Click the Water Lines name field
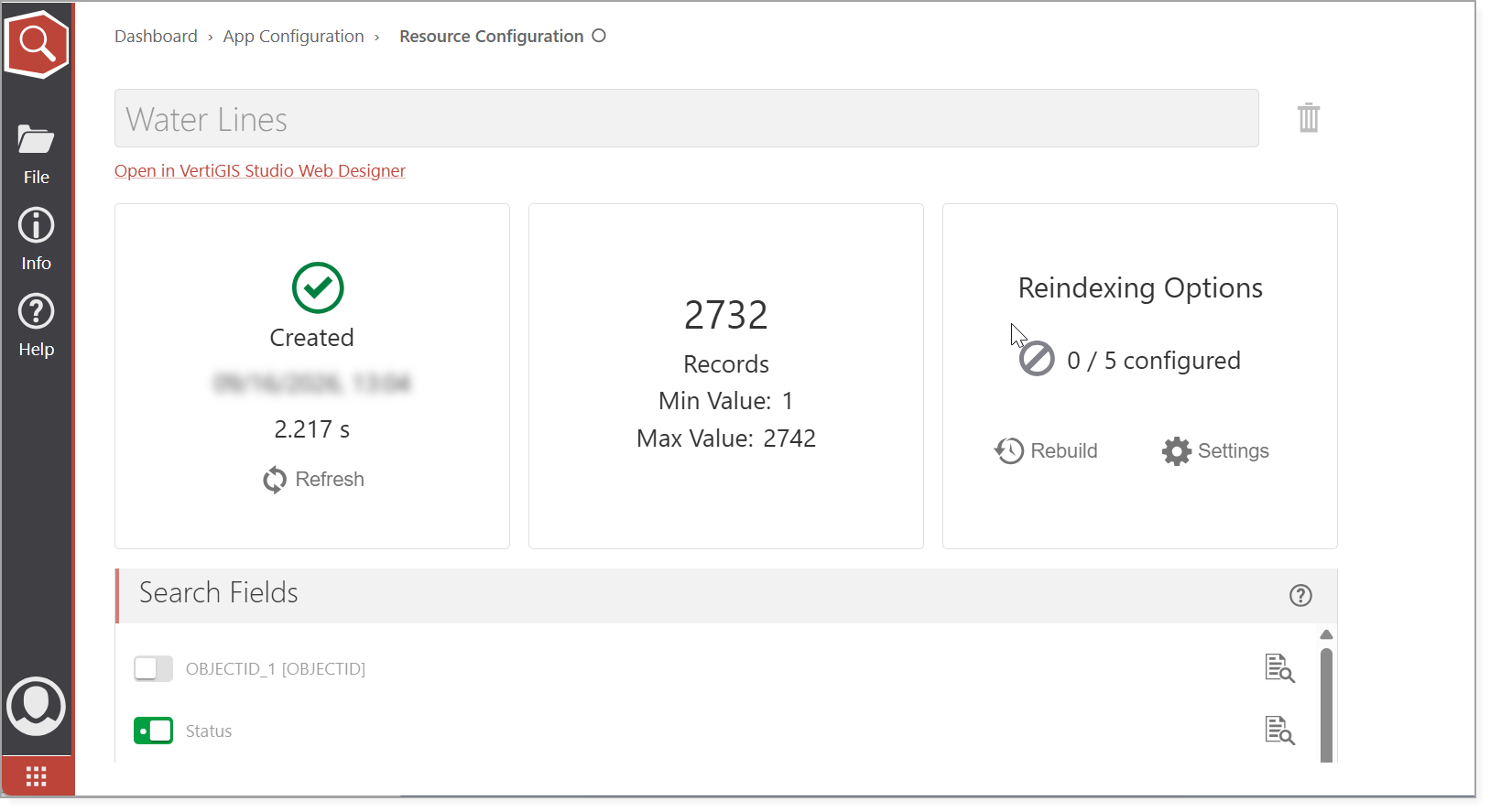The height and width of the screenshot is (812, 1490). 686,118
